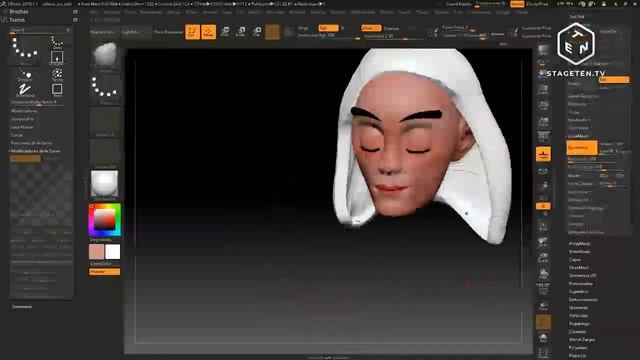Expand the Curva section
Viewport: 640px width, 360px height.
17,135
